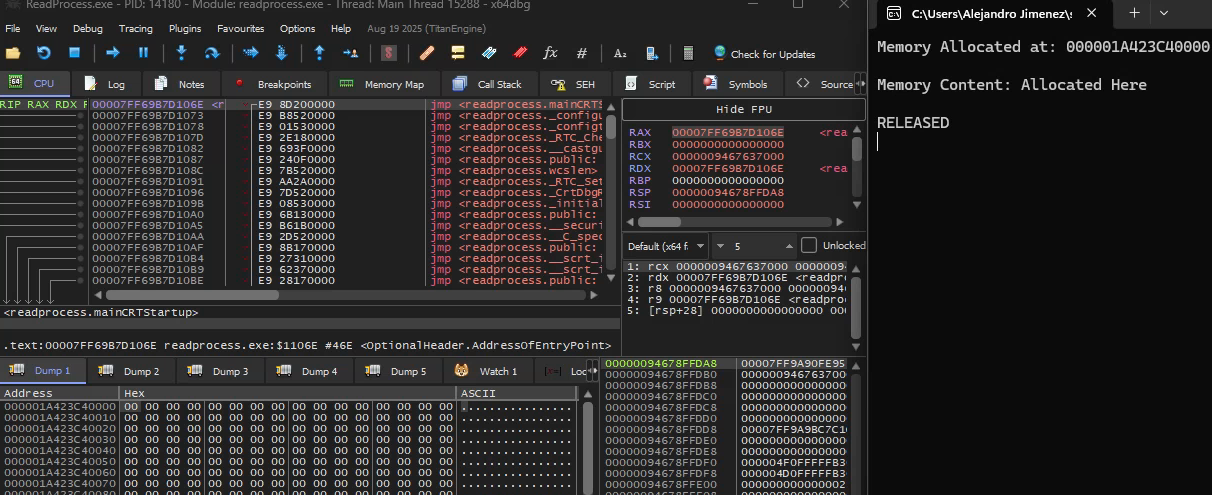The width and height of the screenshot is (1212, 495).
Task: Step over using the curved arrow icon
Action: click(x=212, y=53)
